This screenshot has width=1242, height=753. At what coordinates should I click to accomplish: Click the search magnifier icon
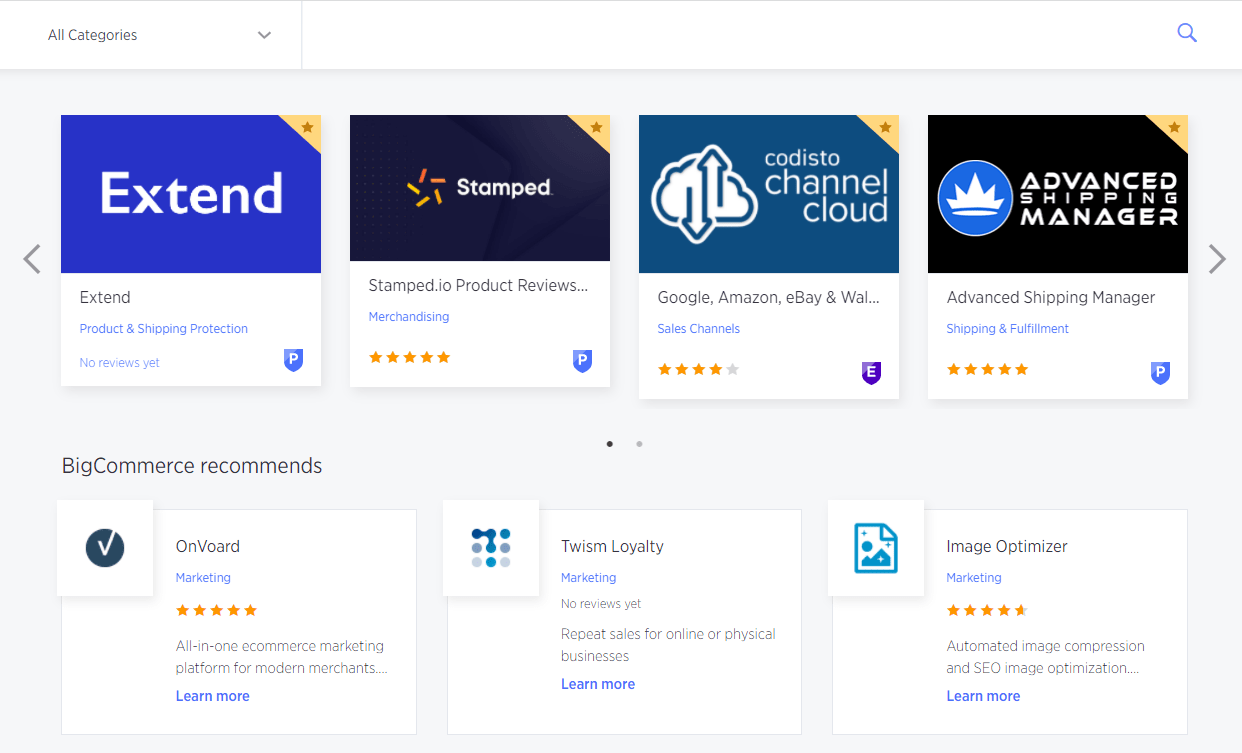[1187, 33]
